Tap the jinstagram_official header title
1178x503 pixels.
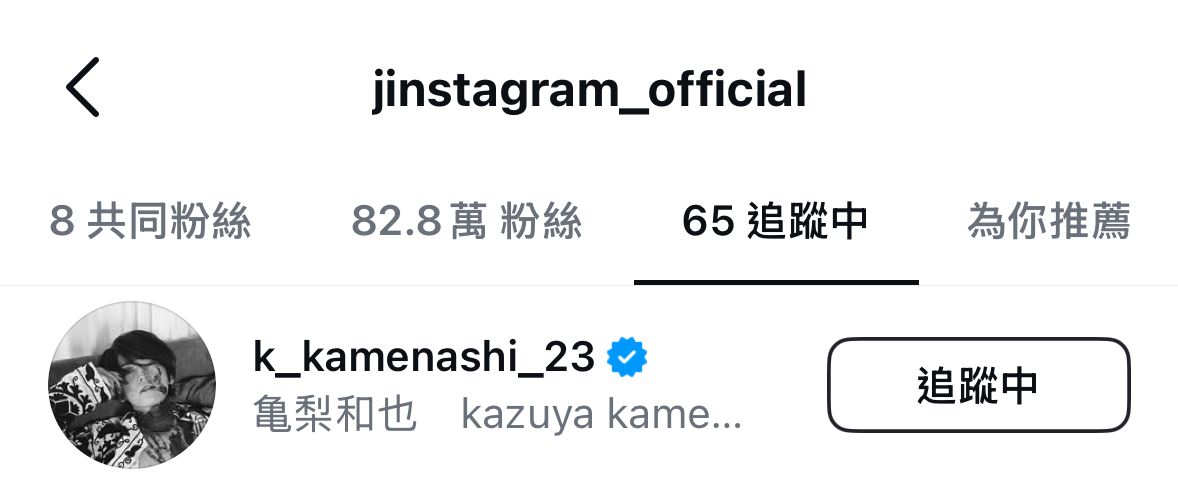click(589, 90)
